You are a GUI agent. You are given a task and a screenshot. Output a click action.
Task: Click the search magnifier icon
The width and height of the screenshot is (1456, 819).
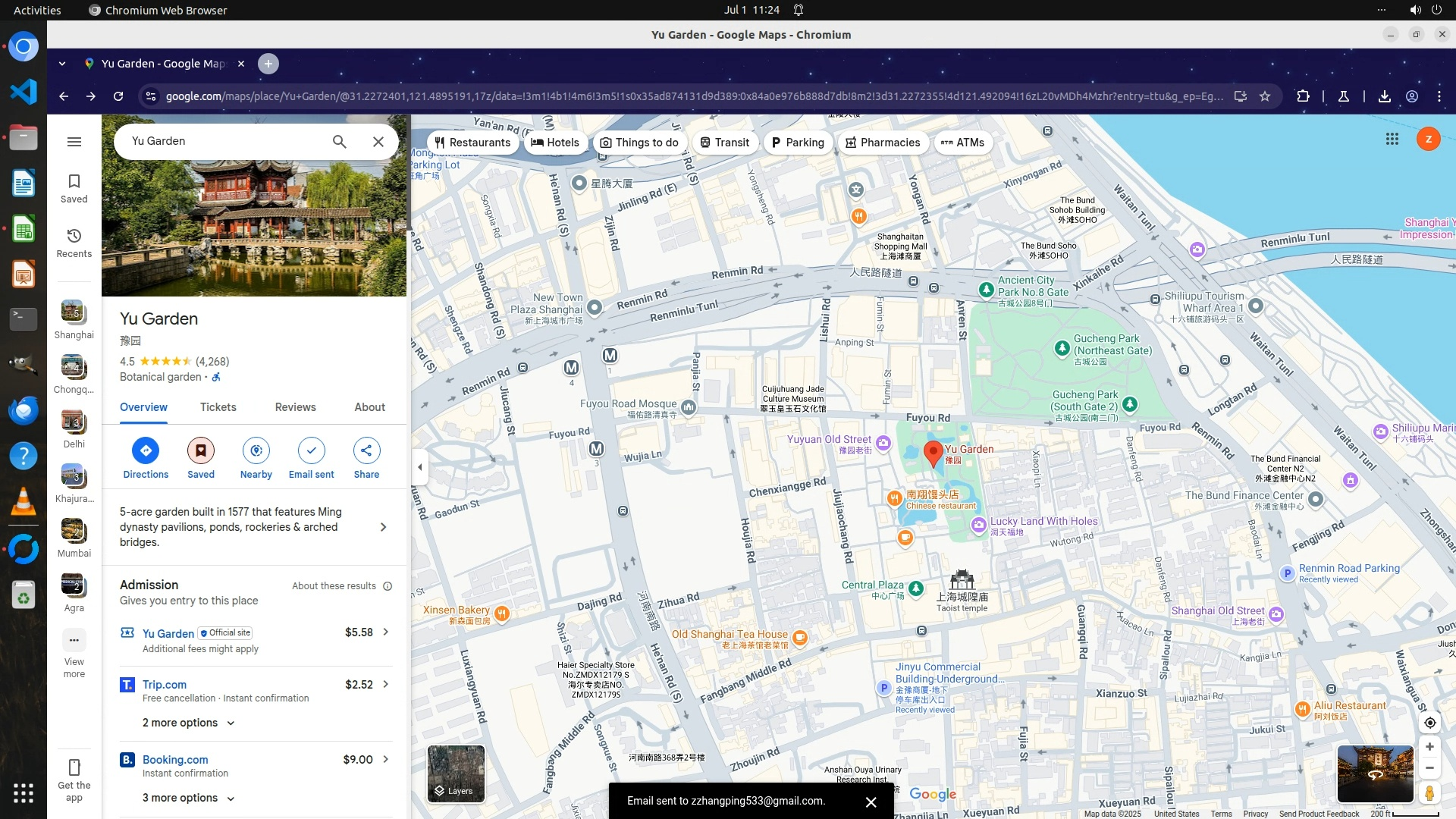click(339, 142)
